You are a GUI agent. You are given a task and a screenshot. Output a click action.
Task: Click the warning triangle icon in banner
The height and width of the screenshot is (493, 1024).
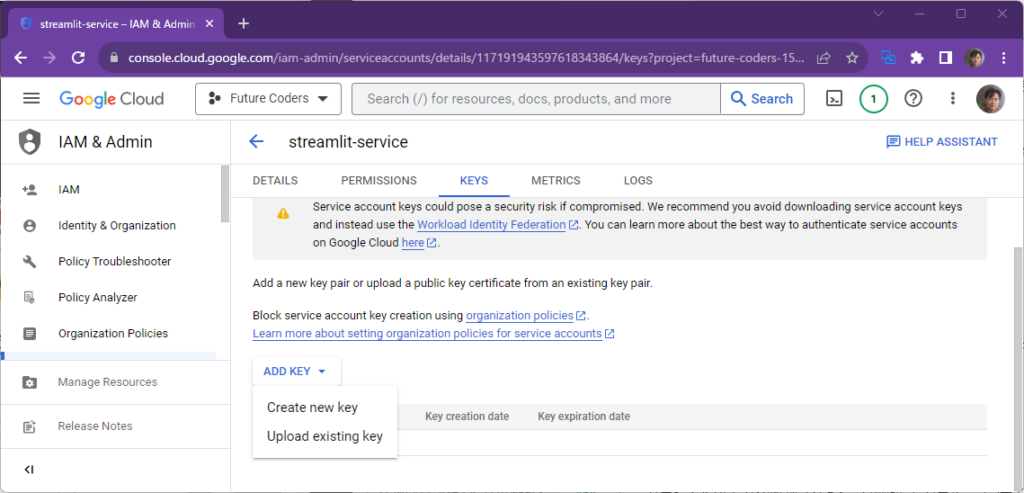[283, 213]
